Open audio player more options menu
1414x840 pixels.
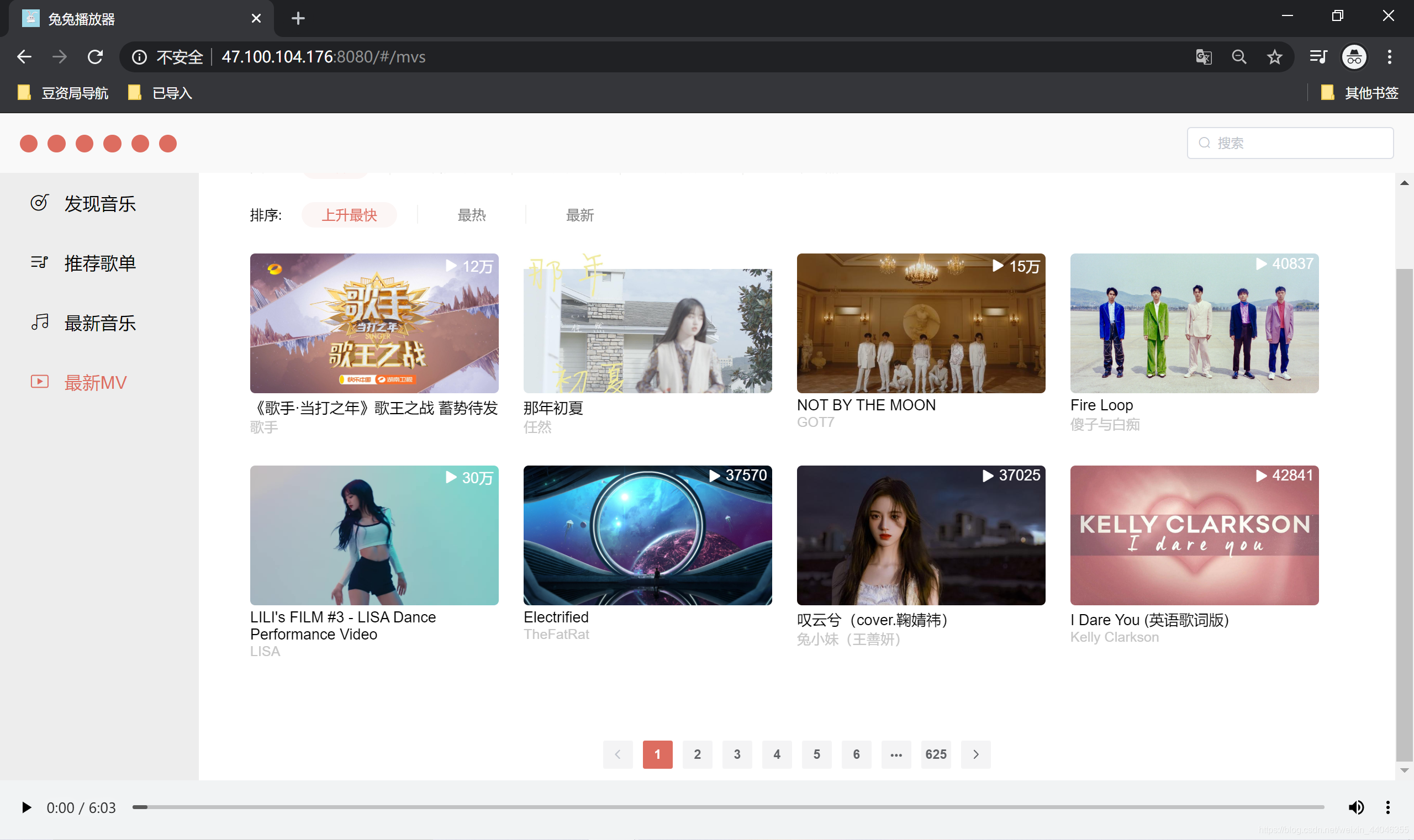[x=1388, y=807]
